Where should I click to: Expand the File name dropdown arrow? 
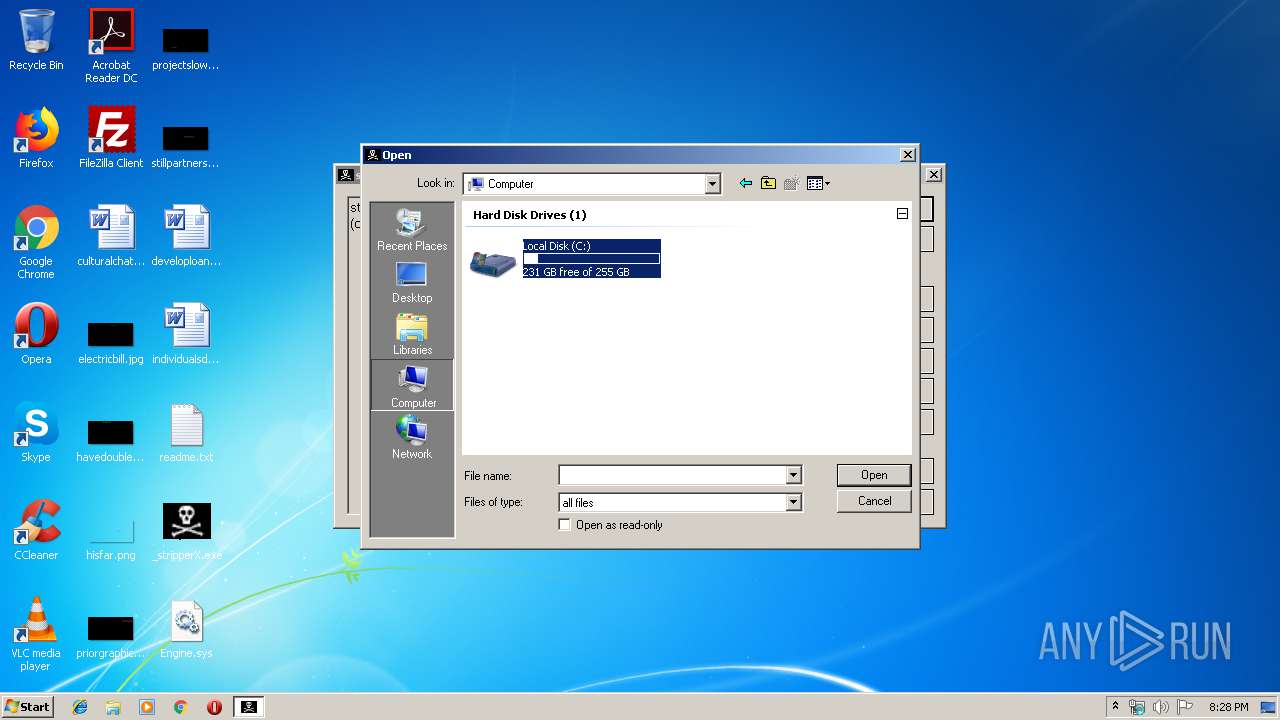pyautogui.click(x=793, y=475)
